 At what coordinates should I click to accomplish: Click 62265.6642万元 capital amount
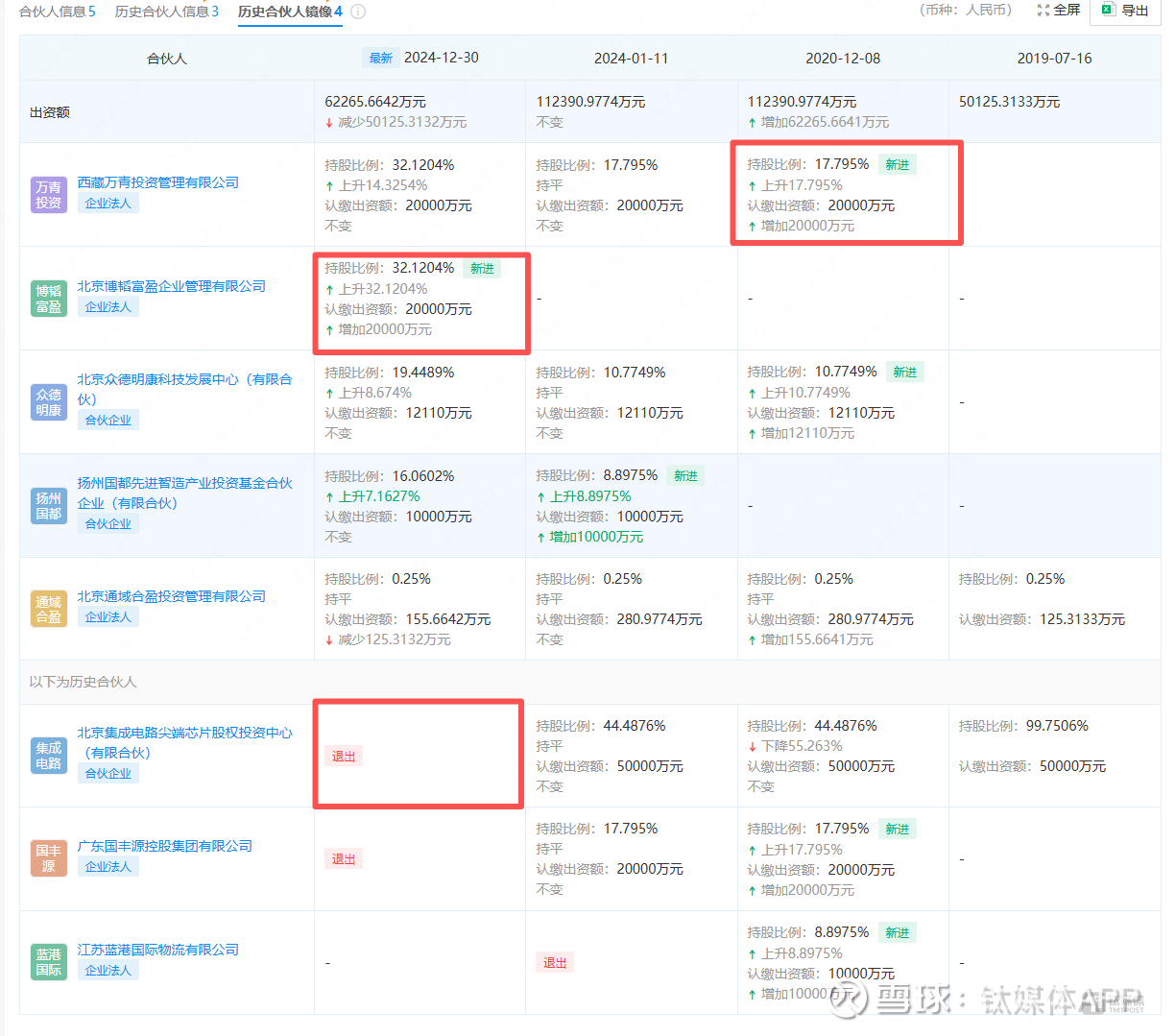pyautogui.click(x=375, y=102)
